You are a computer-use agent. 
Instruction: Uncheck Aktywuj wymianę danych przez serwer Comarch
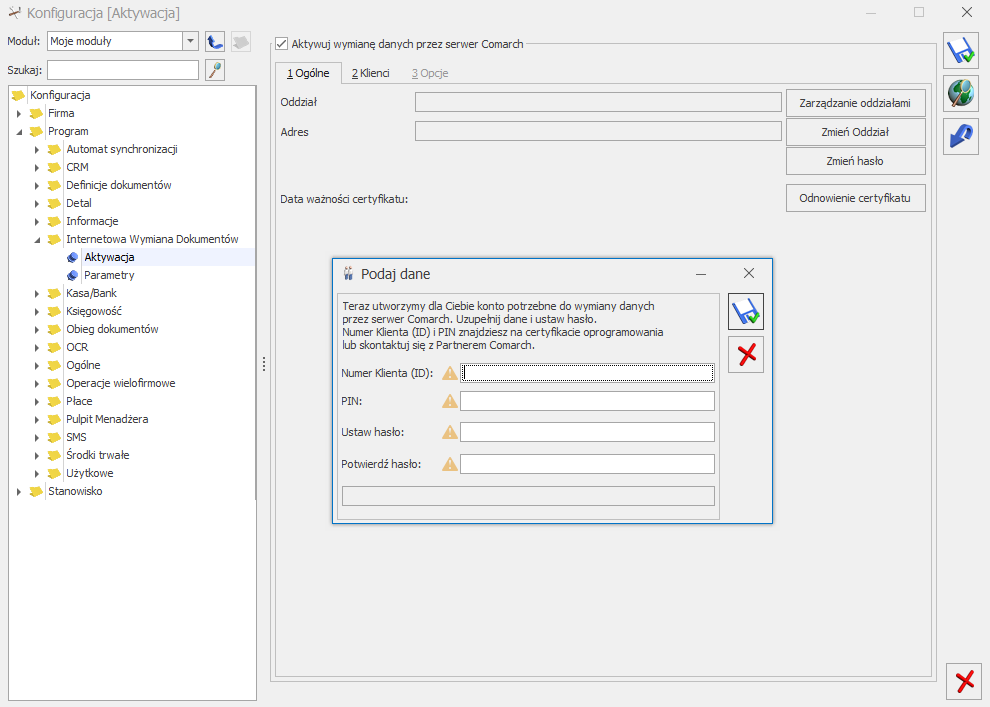pyautogui.click(x=281, y=44)
